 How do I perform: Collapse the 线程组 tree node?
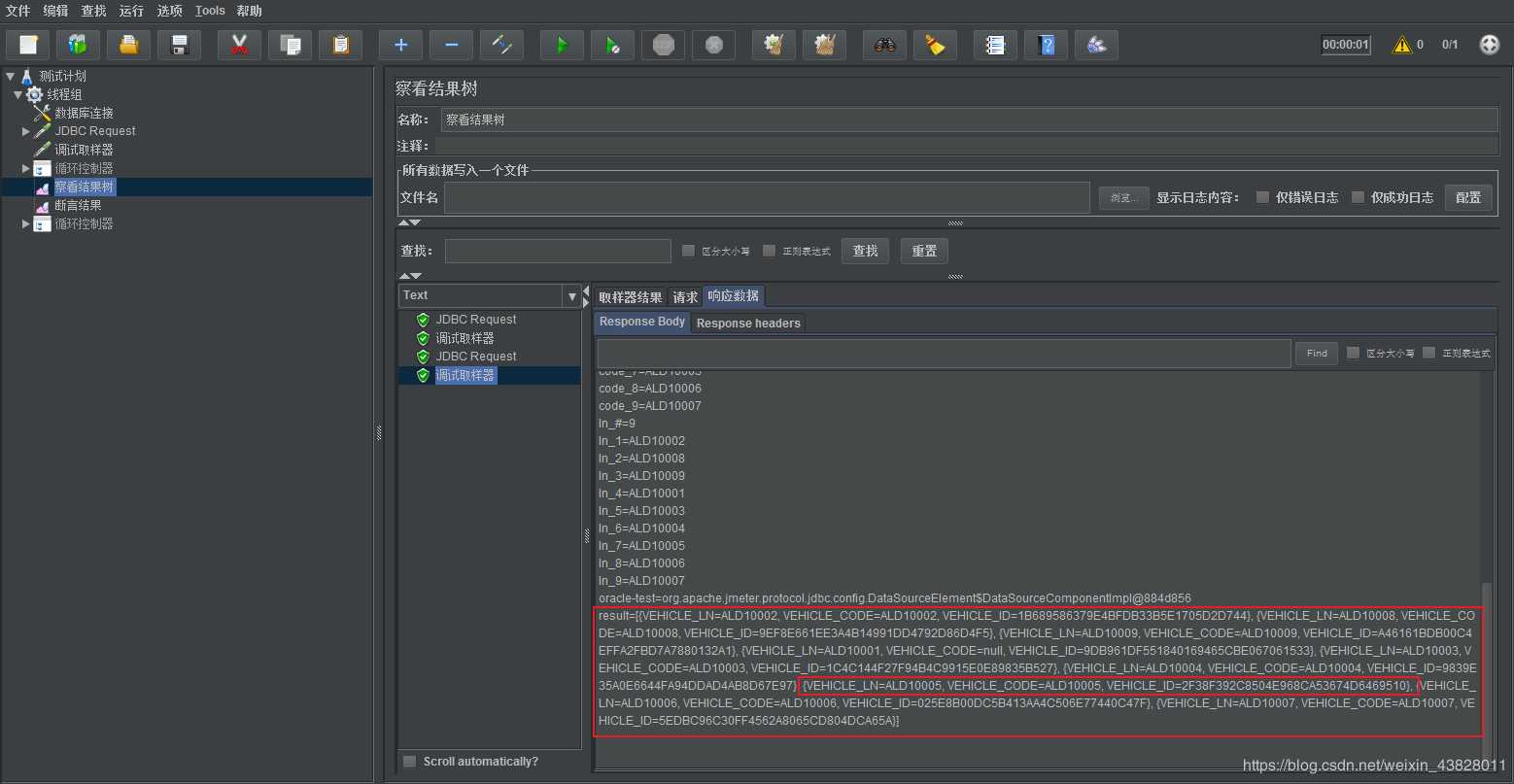(17, 94)
